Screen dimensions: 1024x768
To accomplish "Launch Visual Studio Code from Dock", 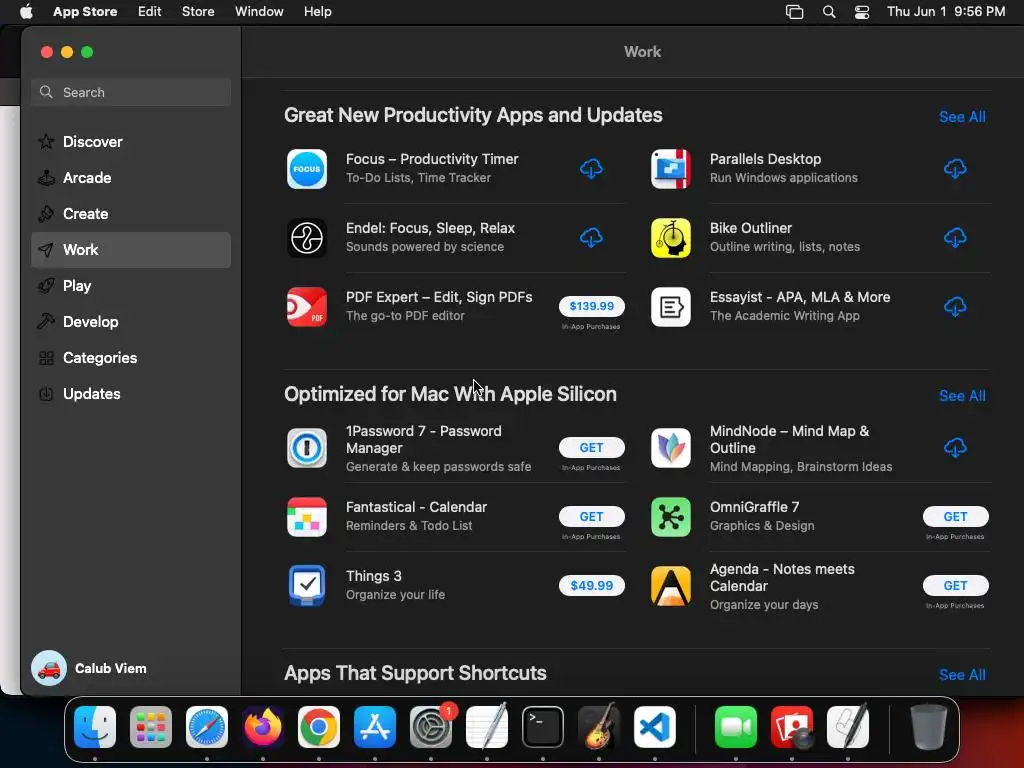I will [655, 727].
